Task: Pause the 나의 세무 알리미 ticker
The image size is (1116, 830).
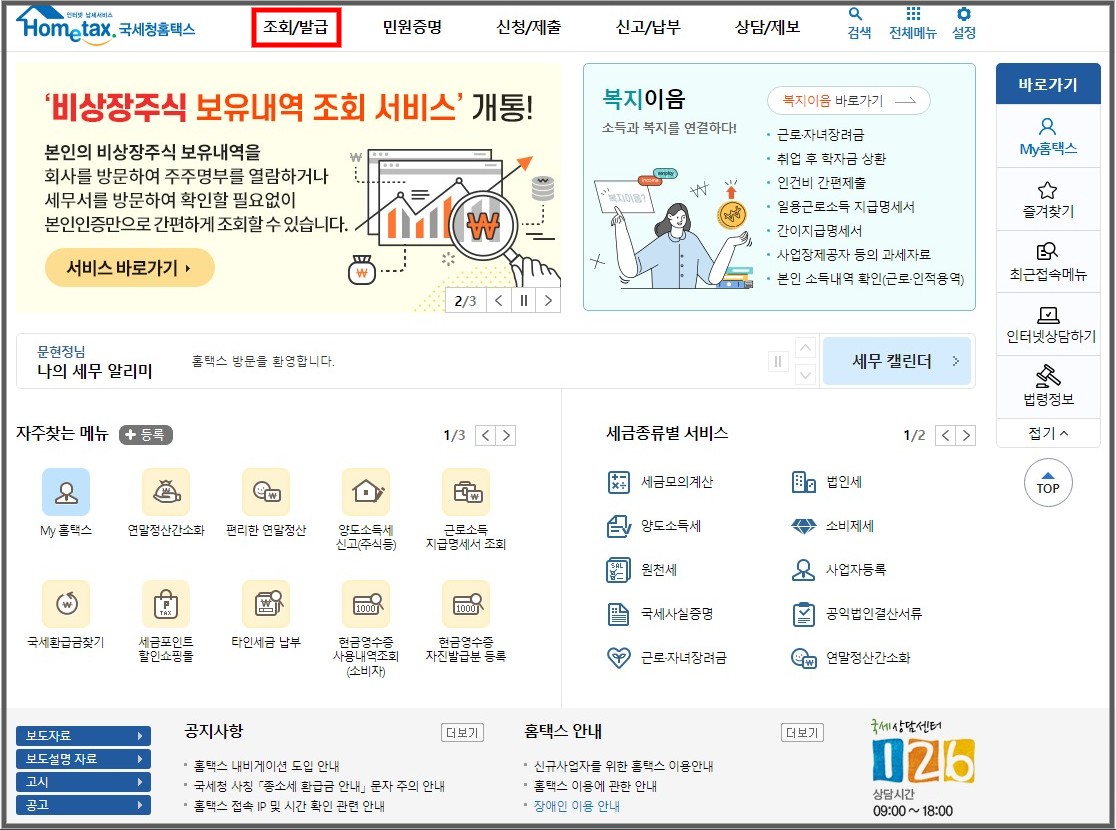Action: click(x=778, y=362)
